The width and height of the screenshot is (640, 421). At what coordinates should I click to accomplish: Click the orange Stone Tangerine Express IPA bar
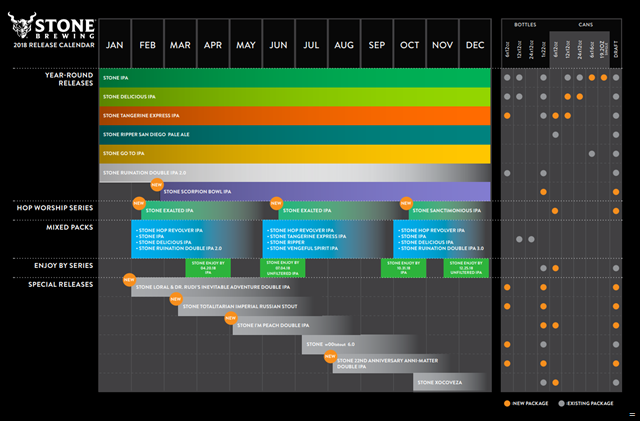295,116
